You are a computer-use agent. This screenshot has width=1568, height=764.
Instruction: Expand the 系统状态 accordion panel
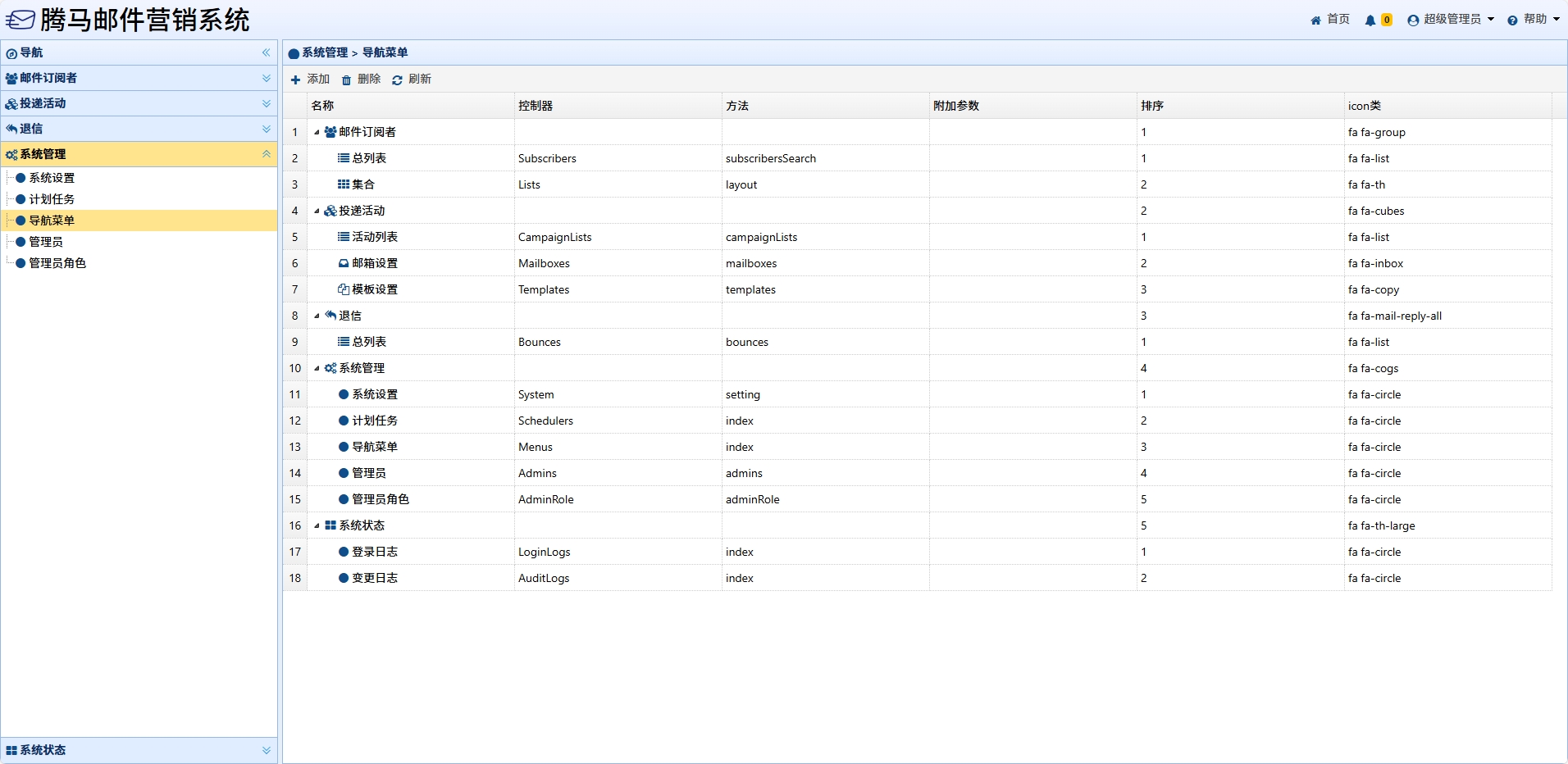[x=266, y=750]
